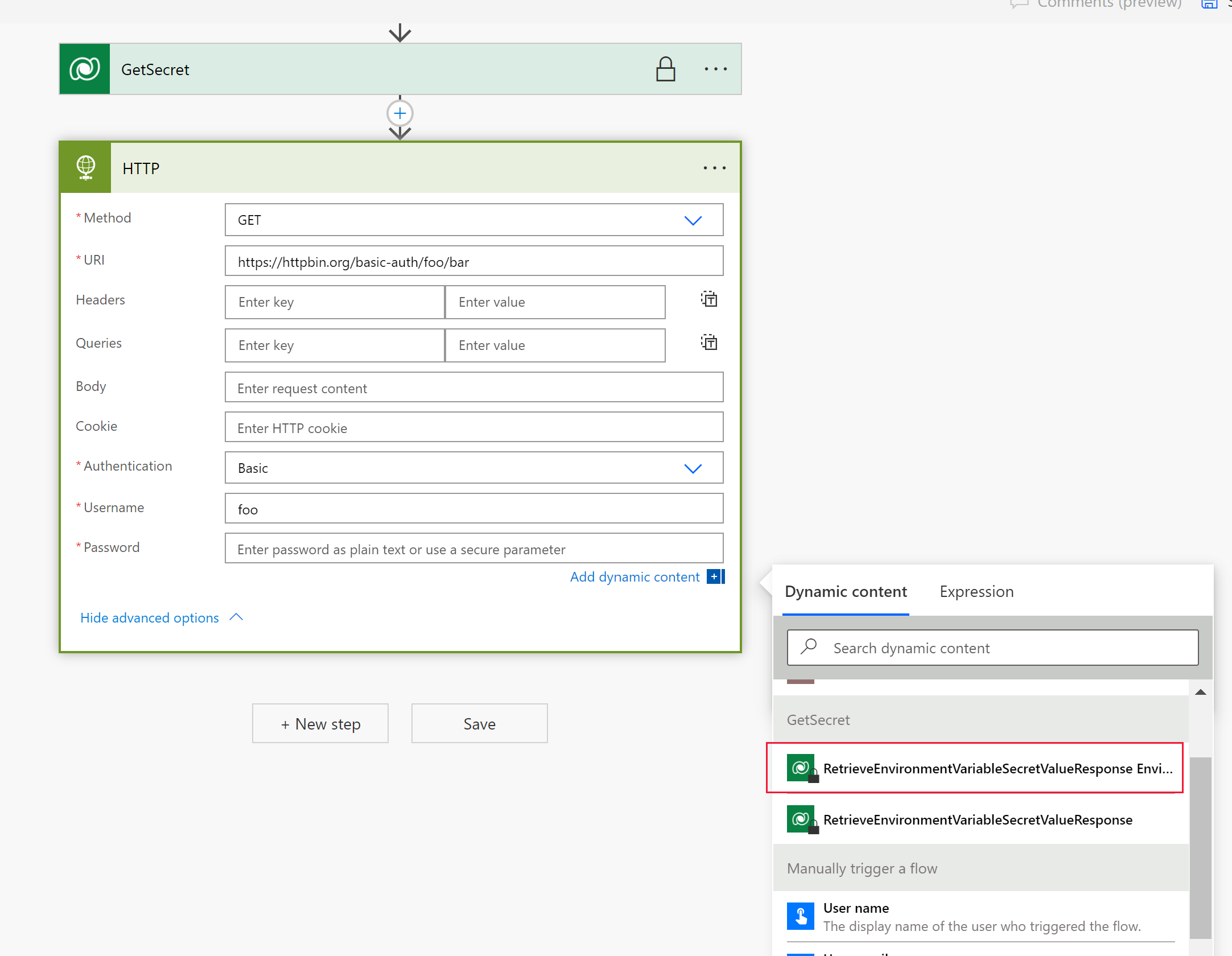Type in the Password input field
The width and height of the screenshot is (1232, 956).
(473, 548)
